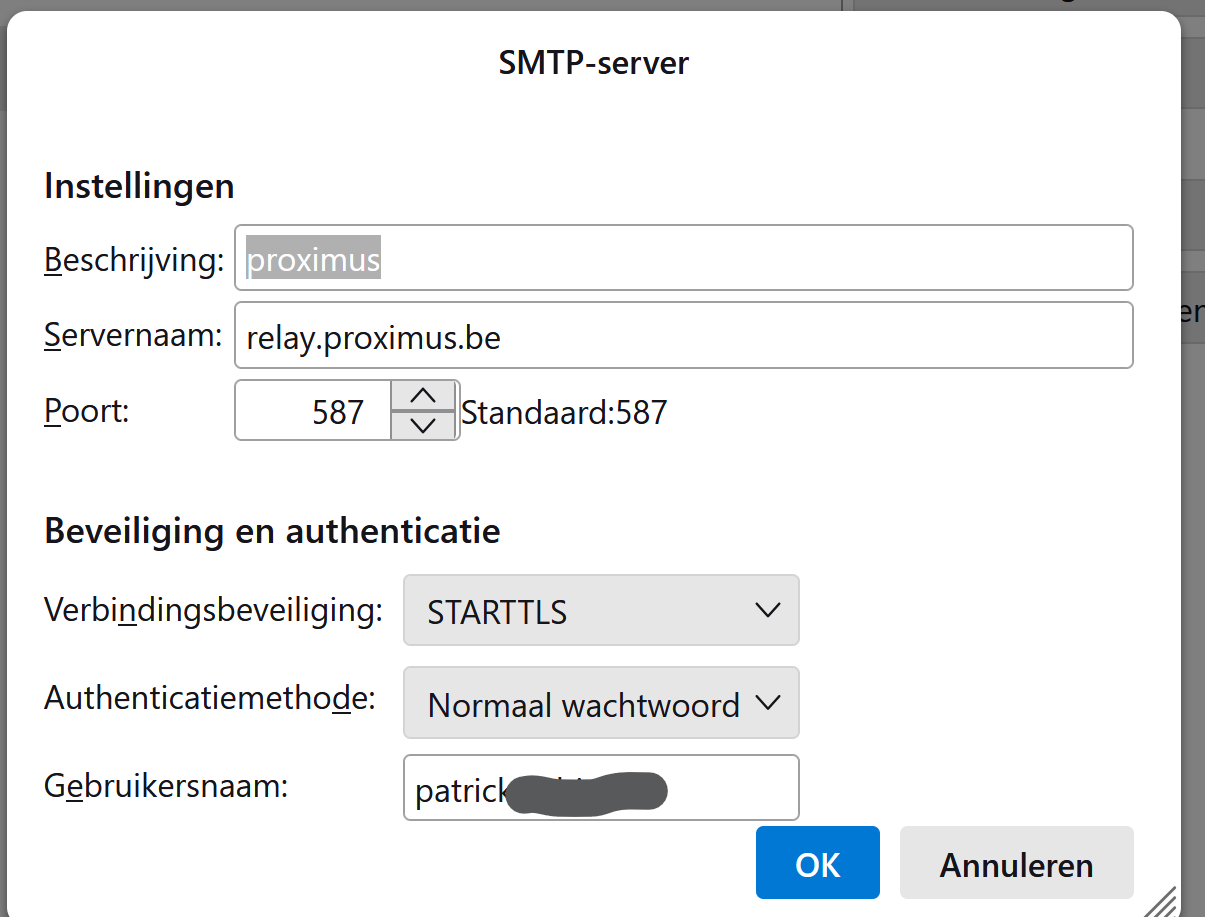Confirm settings with the OK button
This screenshot has height=917, width=1205.
[817, 863]
